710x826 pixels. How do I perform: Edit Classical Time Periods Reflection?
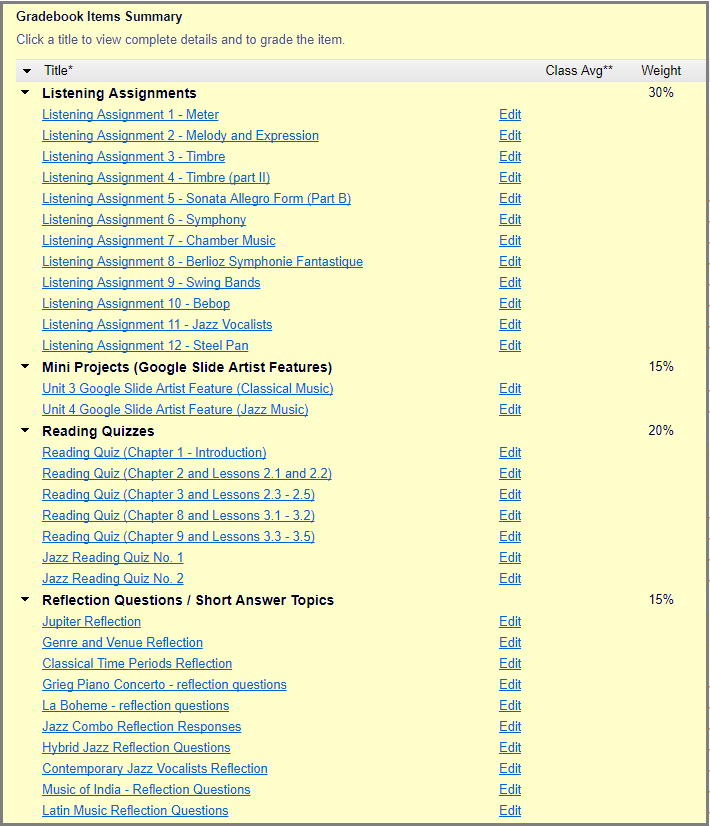pyautogui.click(x=510, y=664)
